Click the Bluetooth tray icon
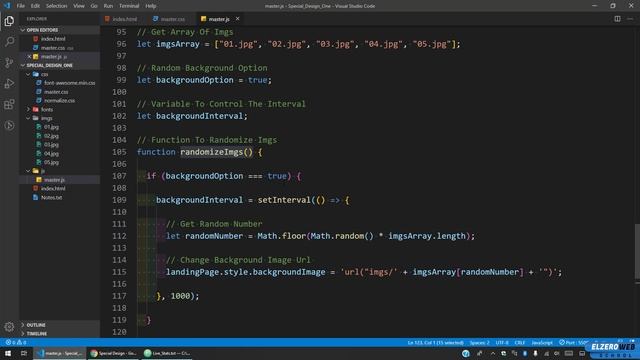640x360 pixels. click(x=525, y=353)
